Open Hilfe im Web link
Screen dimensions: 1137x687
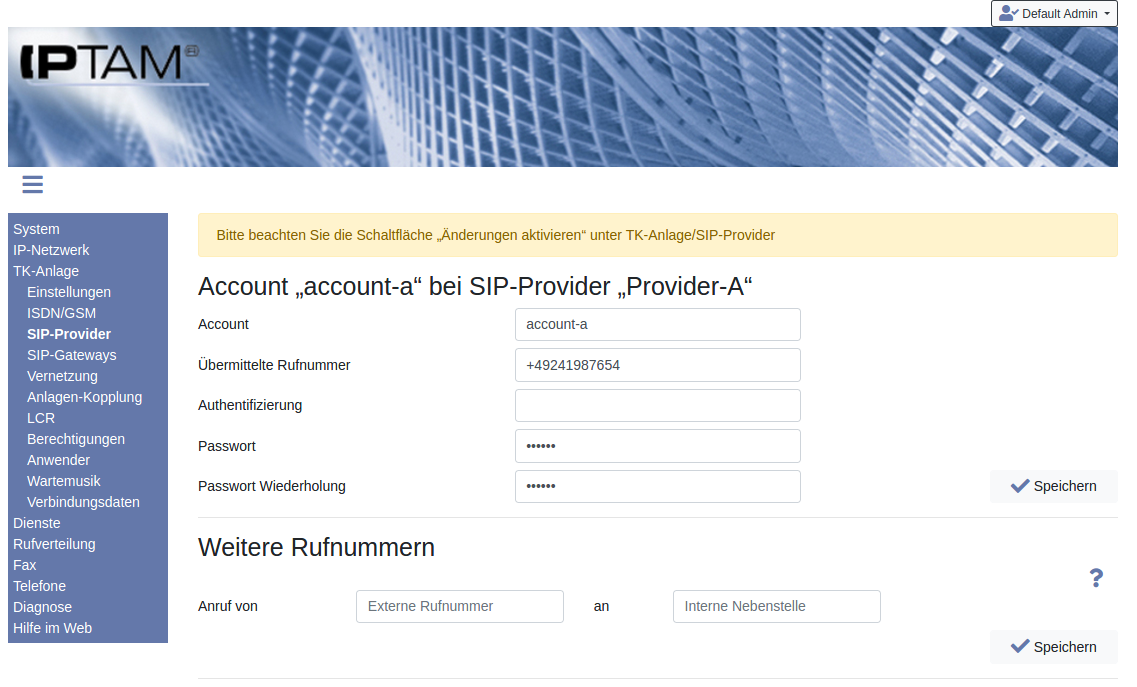point(52,628)
